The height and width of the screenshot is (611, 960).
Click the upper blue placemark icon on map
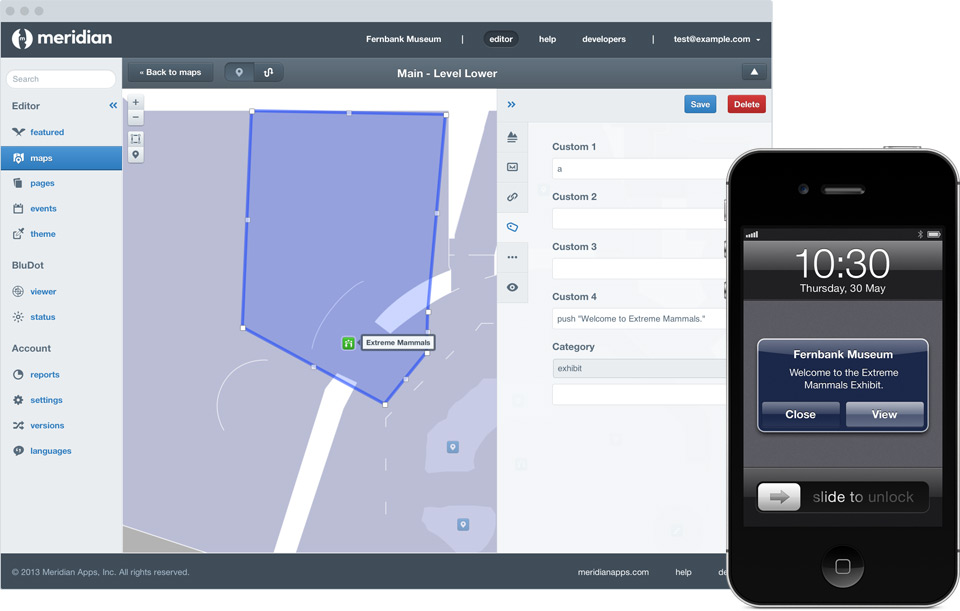(x=452, y=448)
